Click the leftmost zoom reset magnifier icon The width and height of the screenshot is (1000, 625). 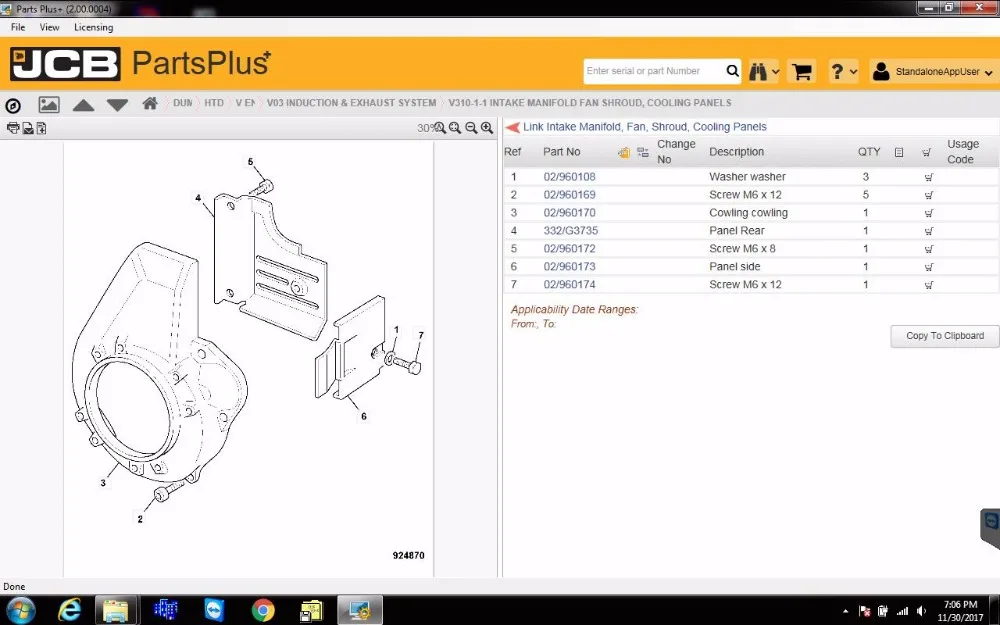pos(440,128)
